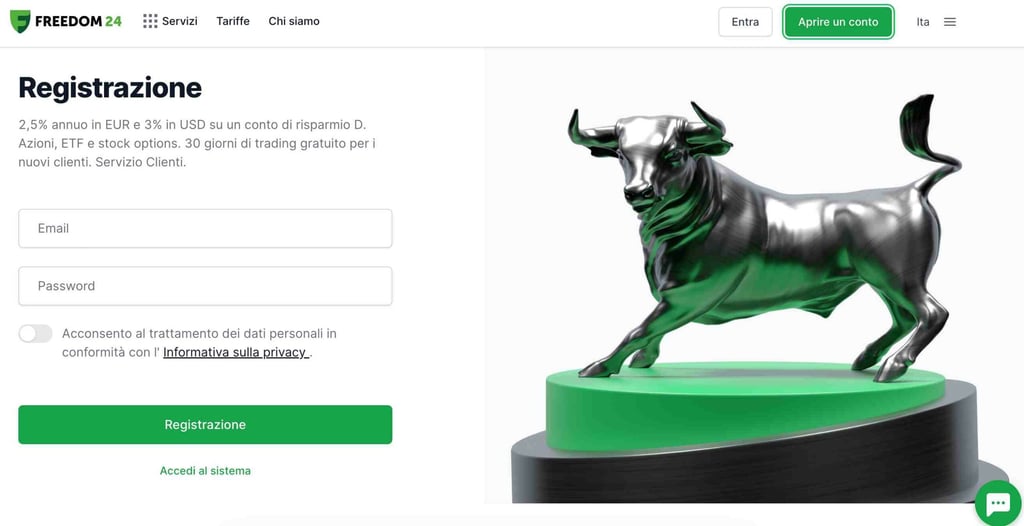Click the green pedestal under the bull
Image resolution: width=1024 pixels, height=526 pixels.
click(x=744, y=405)
